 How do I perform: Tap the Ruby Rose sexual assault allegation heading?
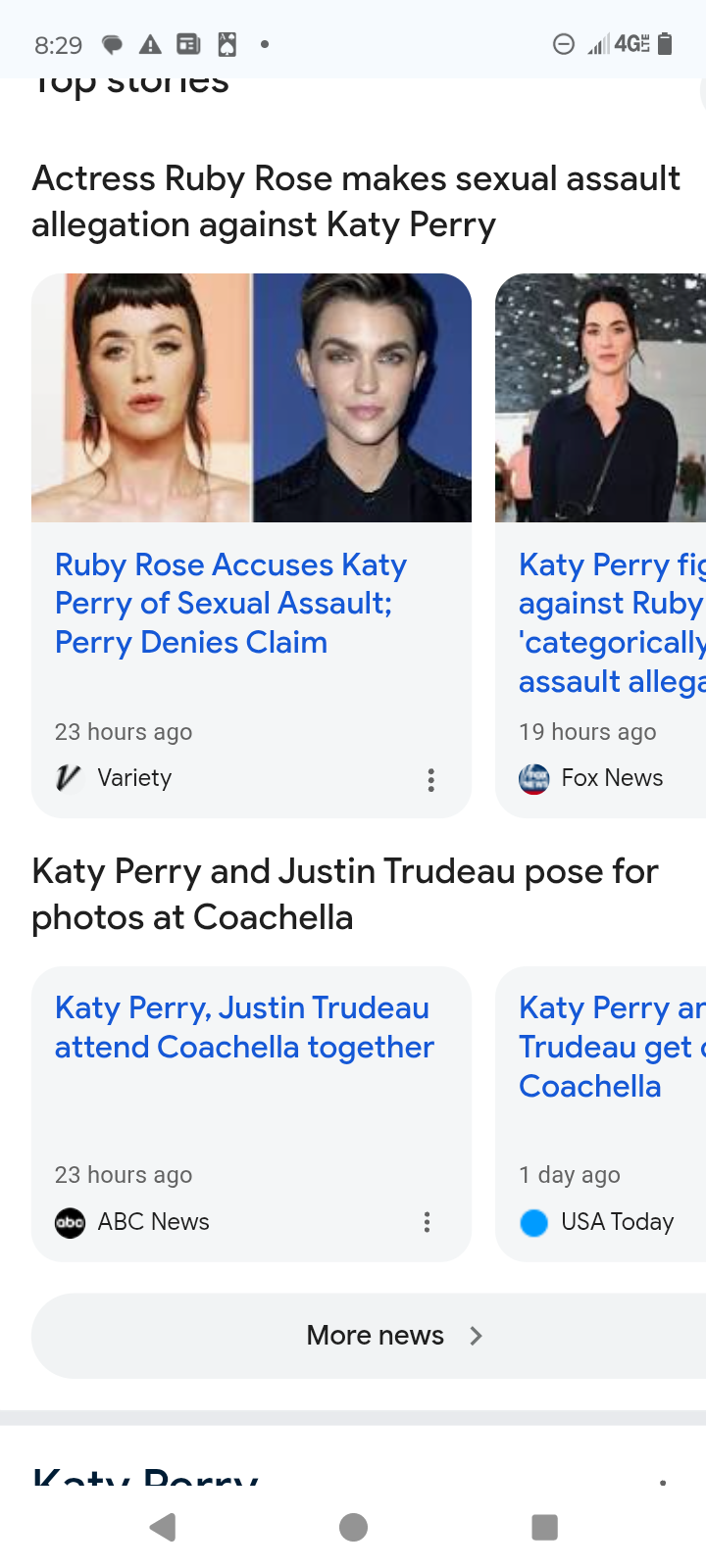coord(356,201)
